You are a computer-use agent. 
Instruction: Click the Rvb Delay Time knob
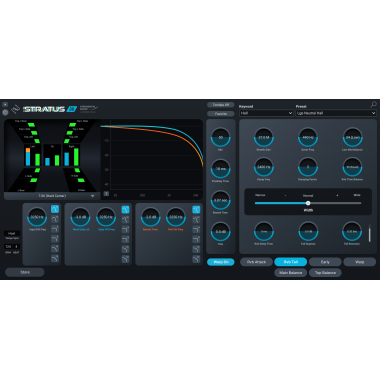pyautogui.click(x=264, y=231)
